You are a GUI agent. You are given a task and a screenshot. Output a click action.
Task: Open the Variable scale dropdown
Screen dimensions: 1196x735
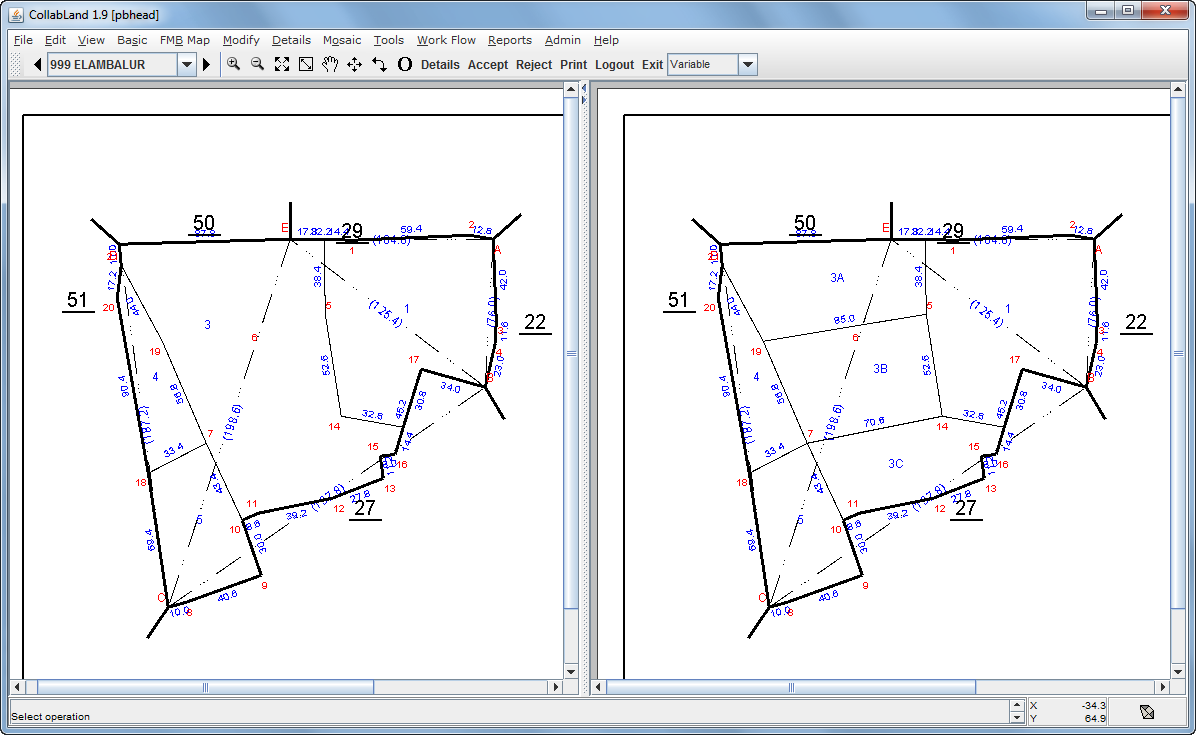748,65
